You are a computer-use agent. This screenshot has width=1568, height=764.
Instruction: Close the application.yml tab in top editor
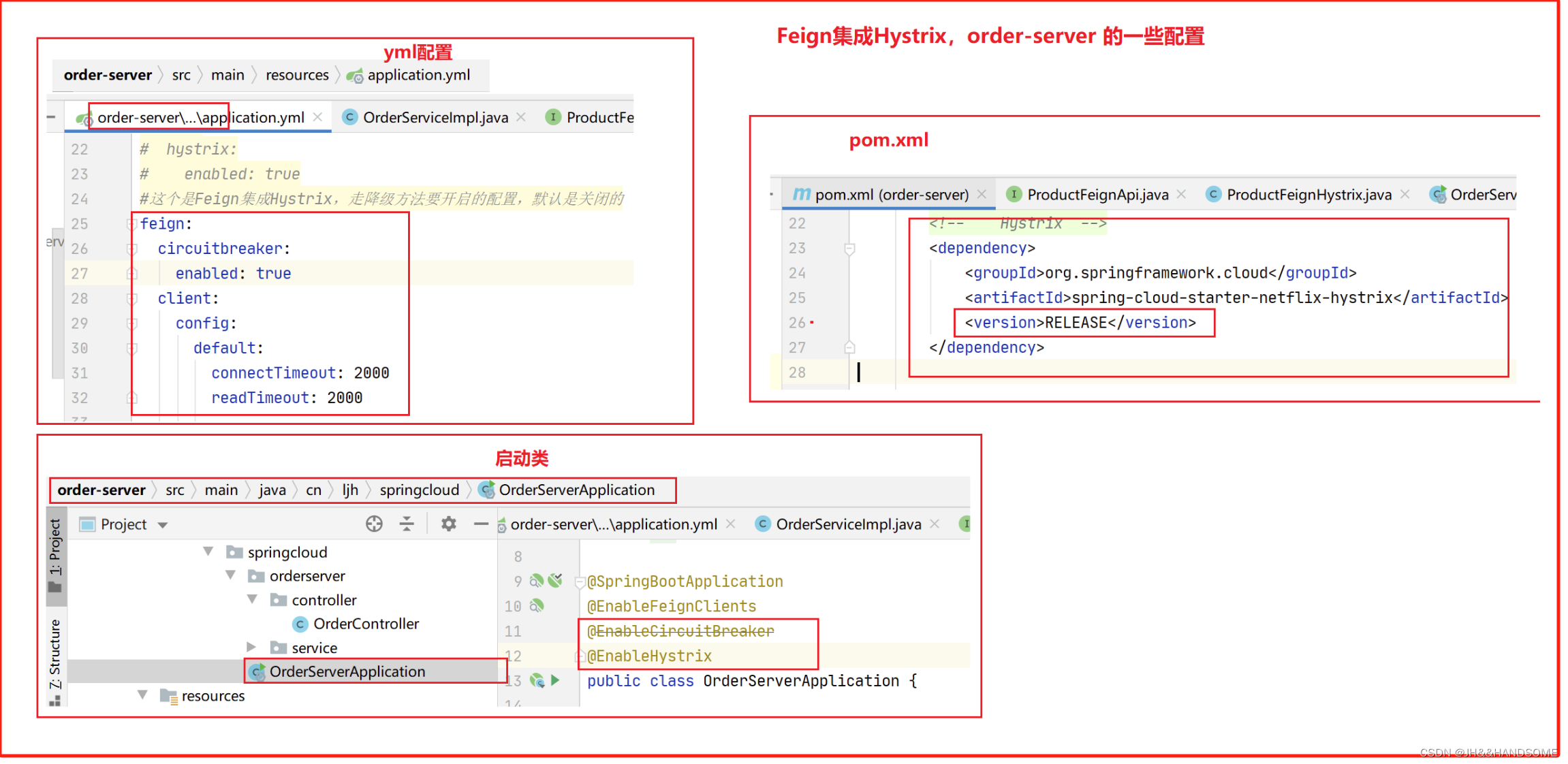317,117
